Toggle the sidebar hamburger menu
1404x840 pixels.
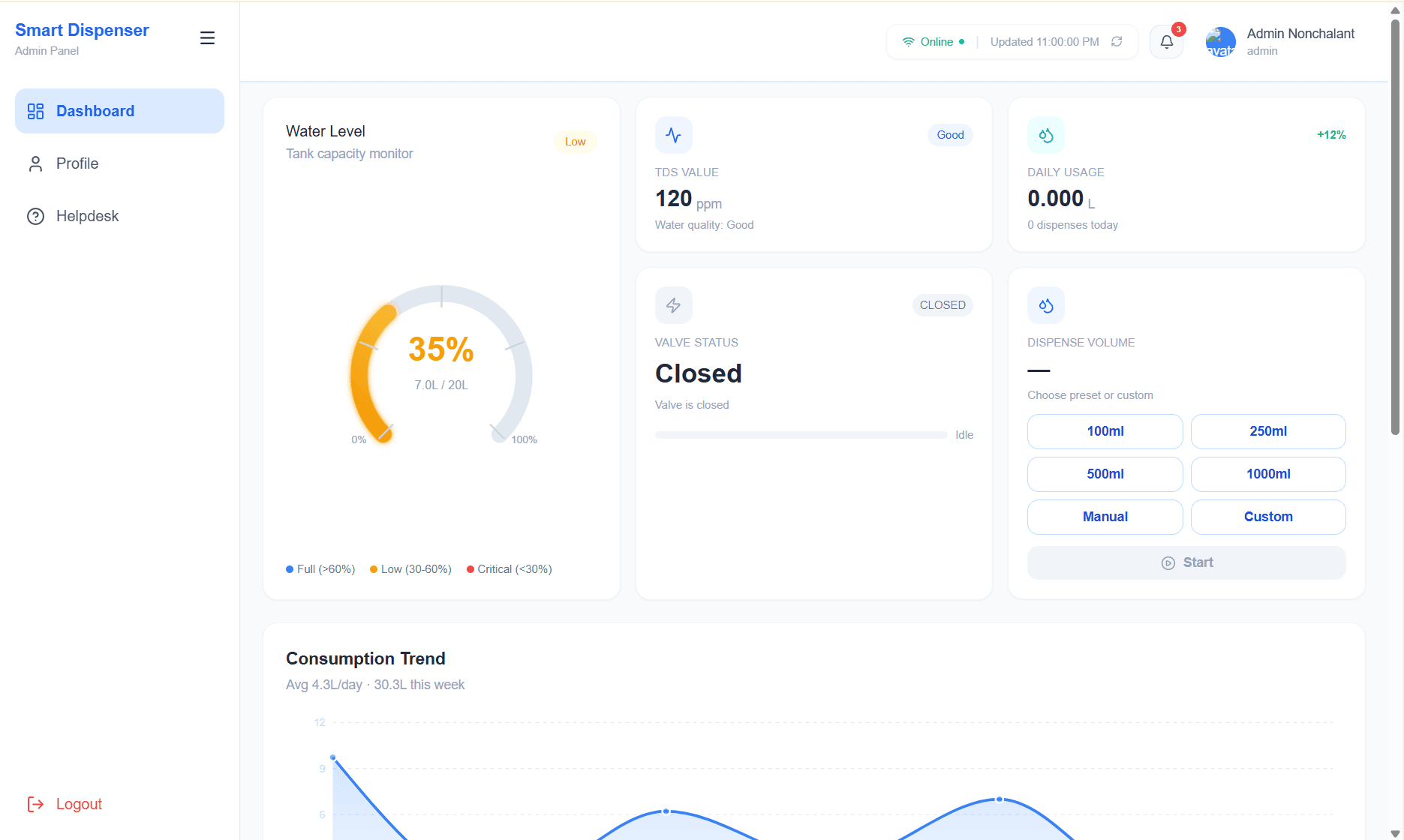pos(207,38)
